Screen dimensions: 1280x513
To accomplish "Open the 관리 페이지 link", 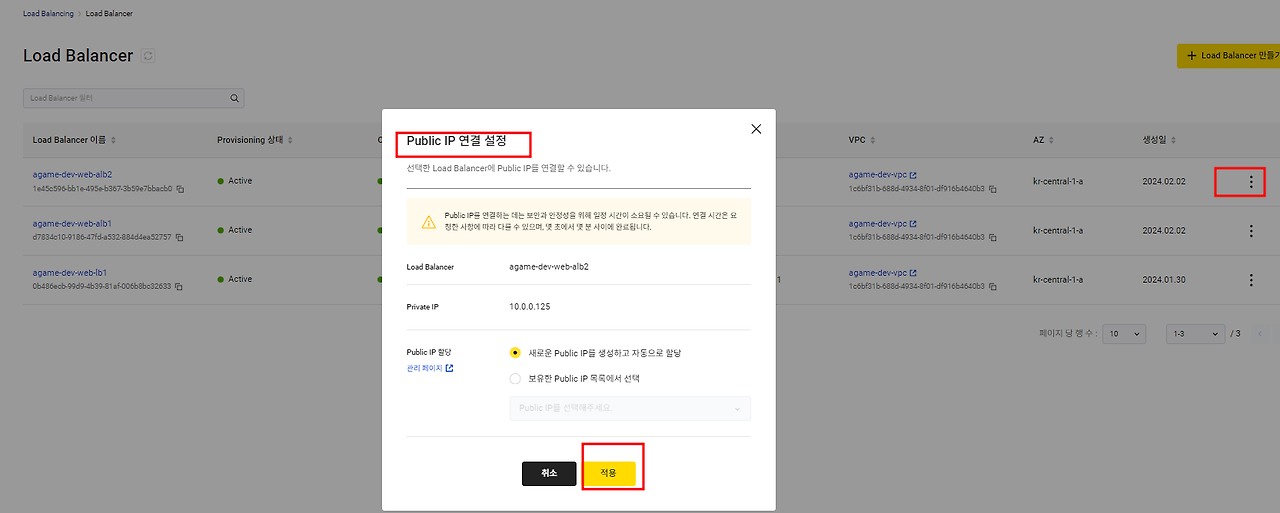I will coord(430,369).
